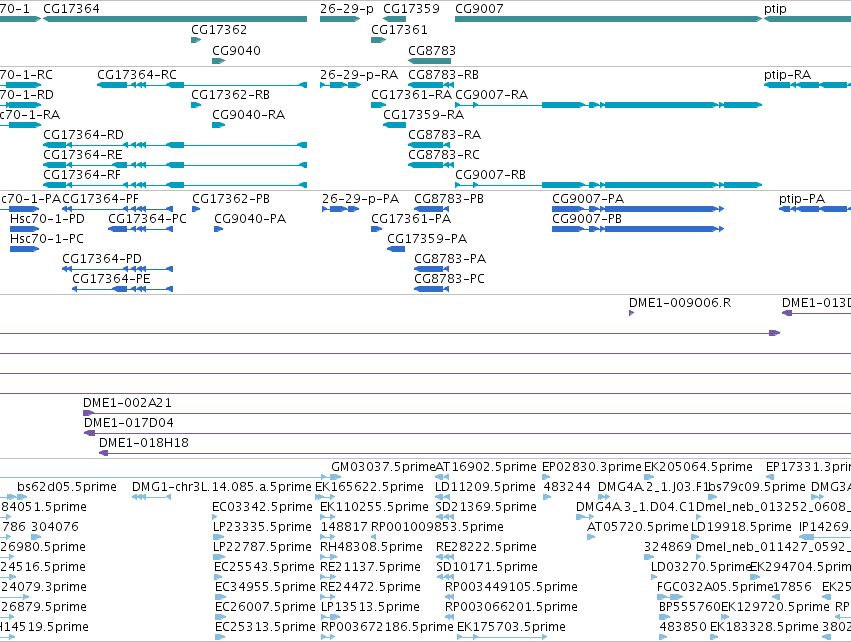Select the DME1-018H18 clone end
851x642 pixels.
104,453
